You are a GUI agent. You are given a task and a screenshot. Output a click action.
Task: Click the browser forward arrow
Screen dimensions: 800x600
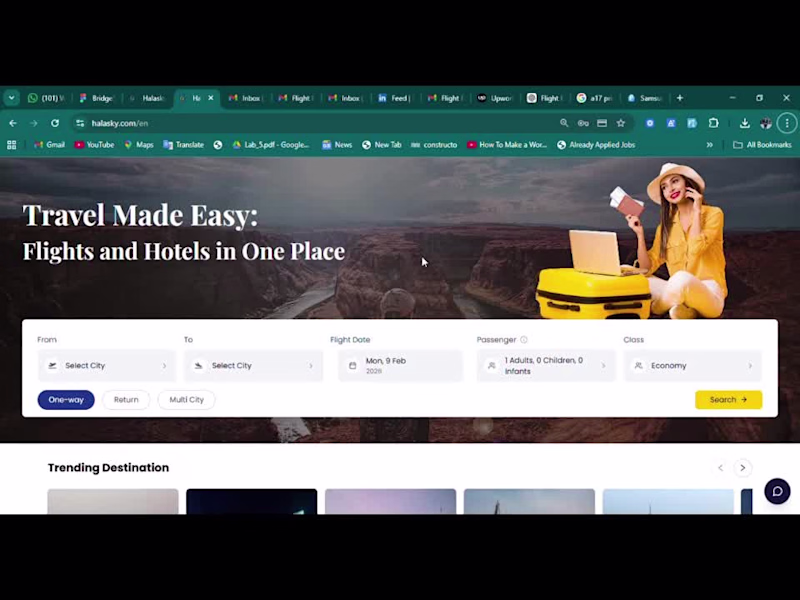[x=34, y=123]
